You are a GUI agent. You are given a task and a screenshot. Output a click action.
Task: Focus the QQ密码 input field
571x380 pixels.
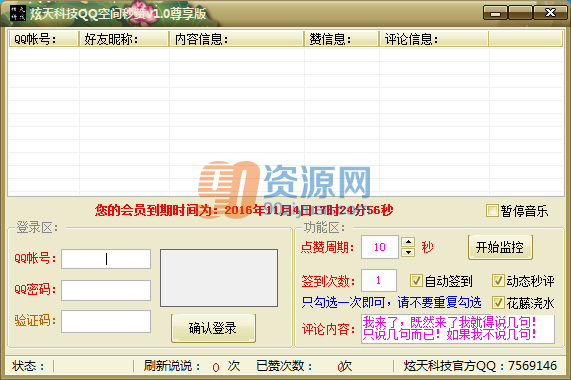pos(106,290)
